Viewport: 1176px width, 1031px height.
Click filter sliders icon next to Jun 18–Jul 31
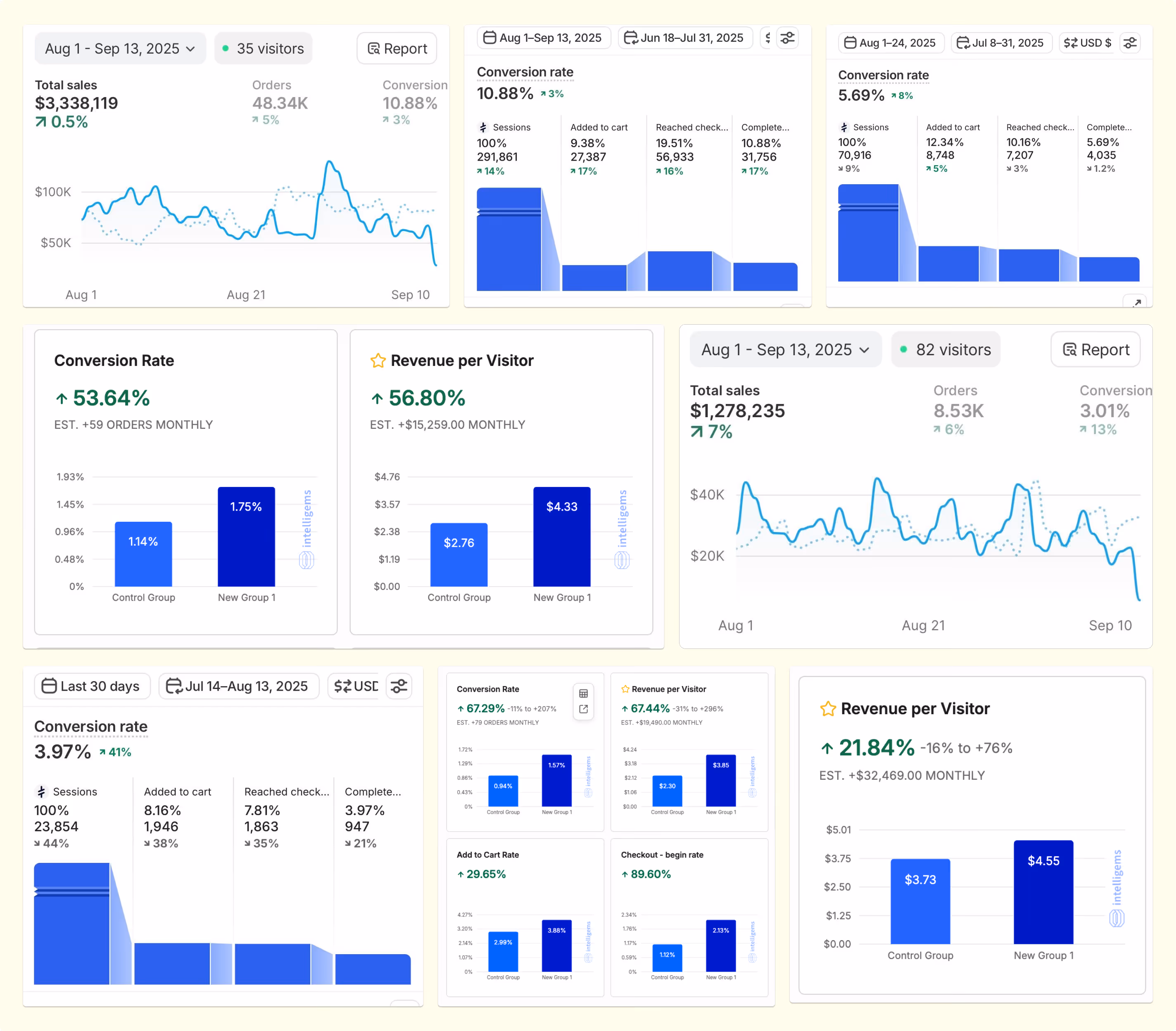pos(787,38)
